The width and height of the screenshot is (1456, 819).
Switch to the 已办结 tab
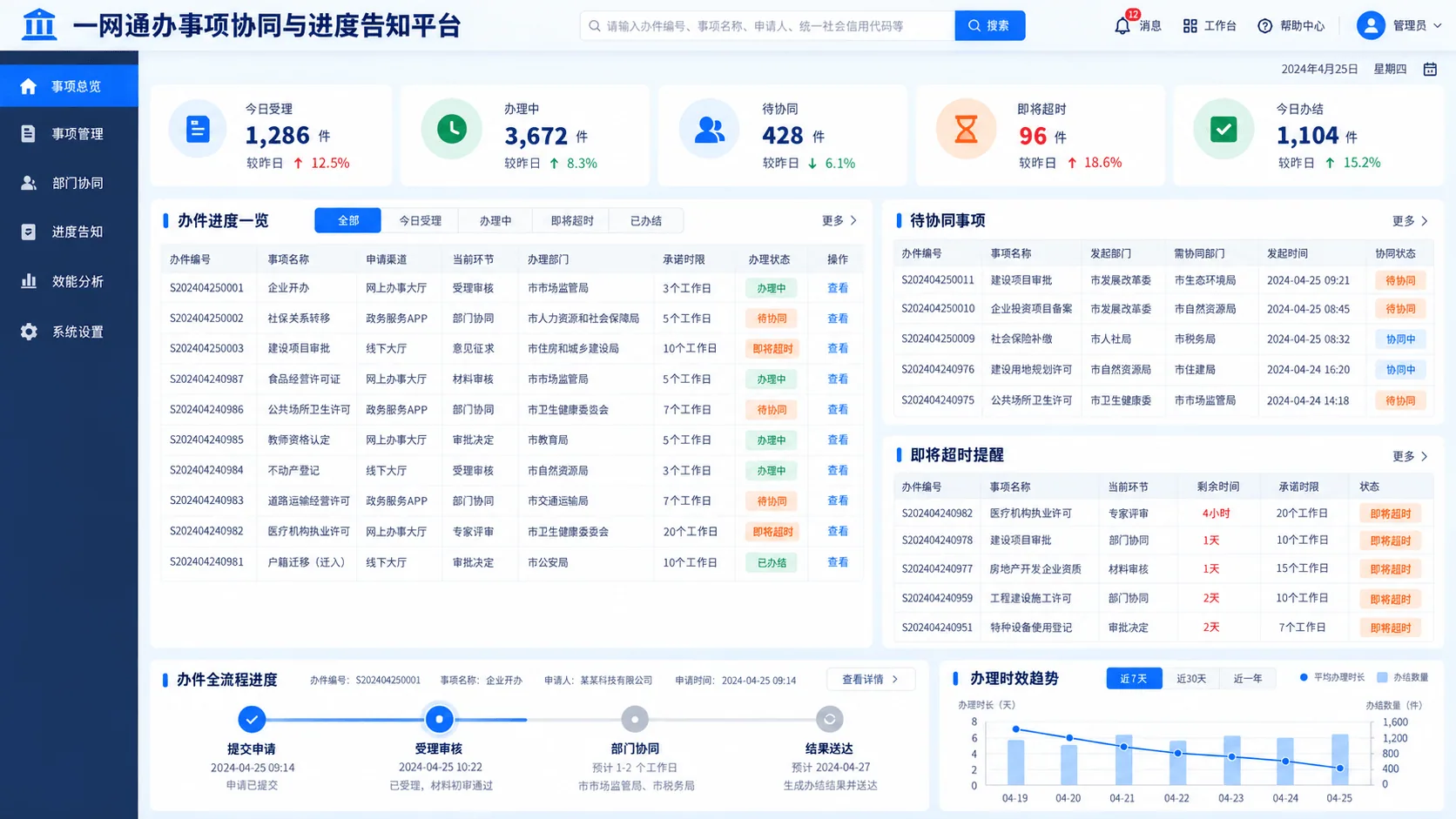[646, 220]
